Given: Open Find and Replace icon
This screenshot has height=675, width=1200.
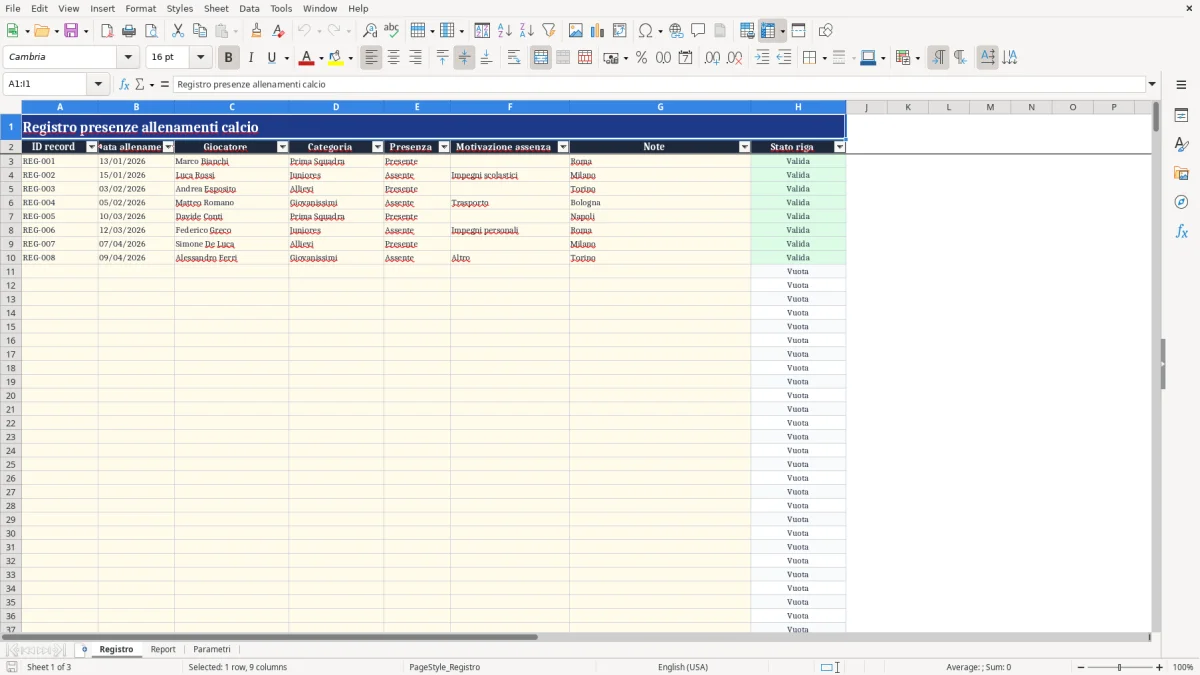Looking at the screenshot, I should coord(370,31).
